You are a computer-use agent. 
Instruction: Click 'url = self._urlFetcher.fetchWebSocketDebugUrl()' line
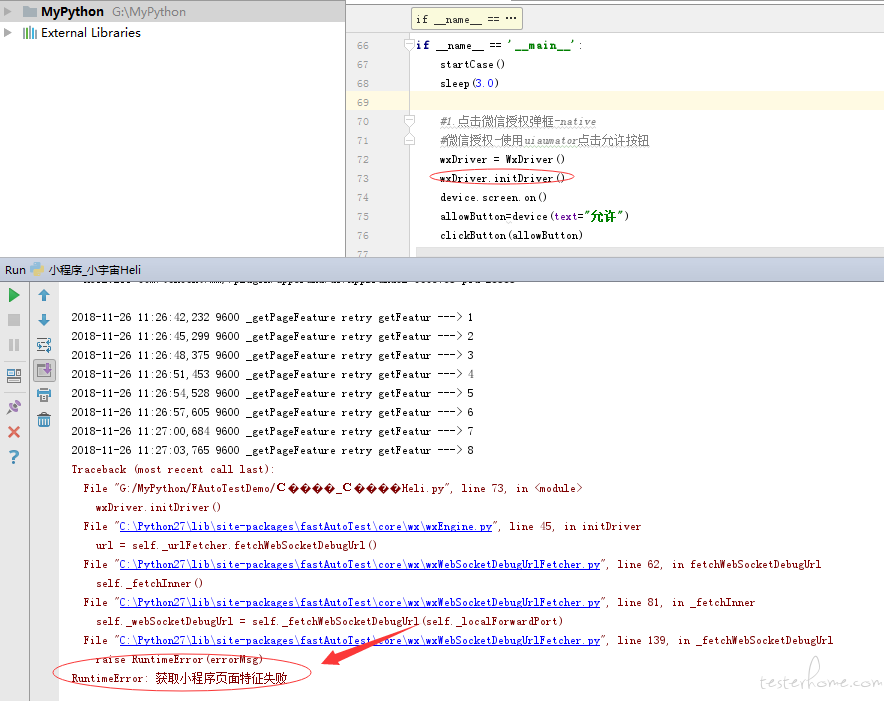coord(236,545)
